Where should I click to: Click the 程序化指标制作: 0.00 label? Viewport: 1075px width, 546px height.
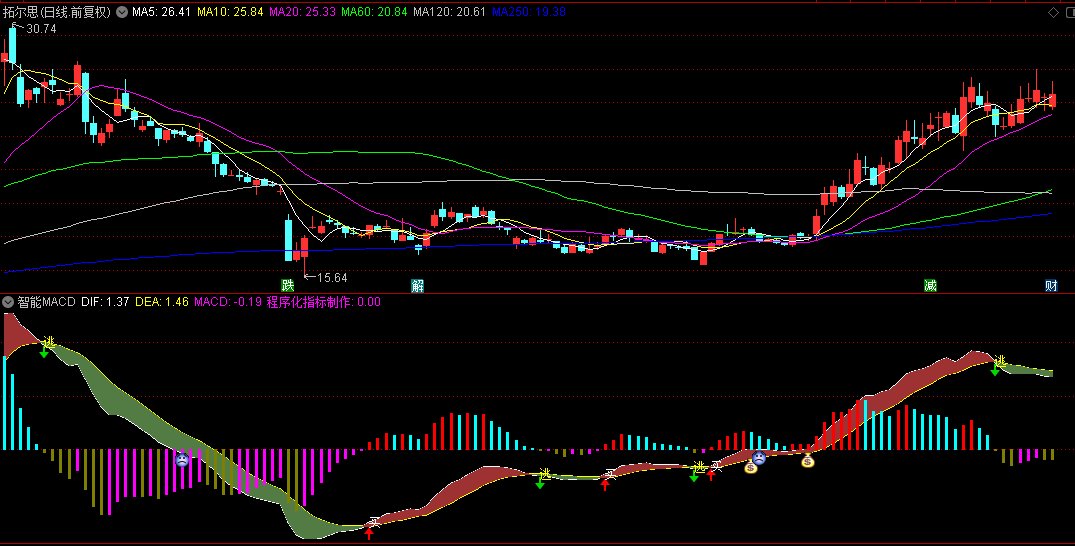click(x=324, y=302)
